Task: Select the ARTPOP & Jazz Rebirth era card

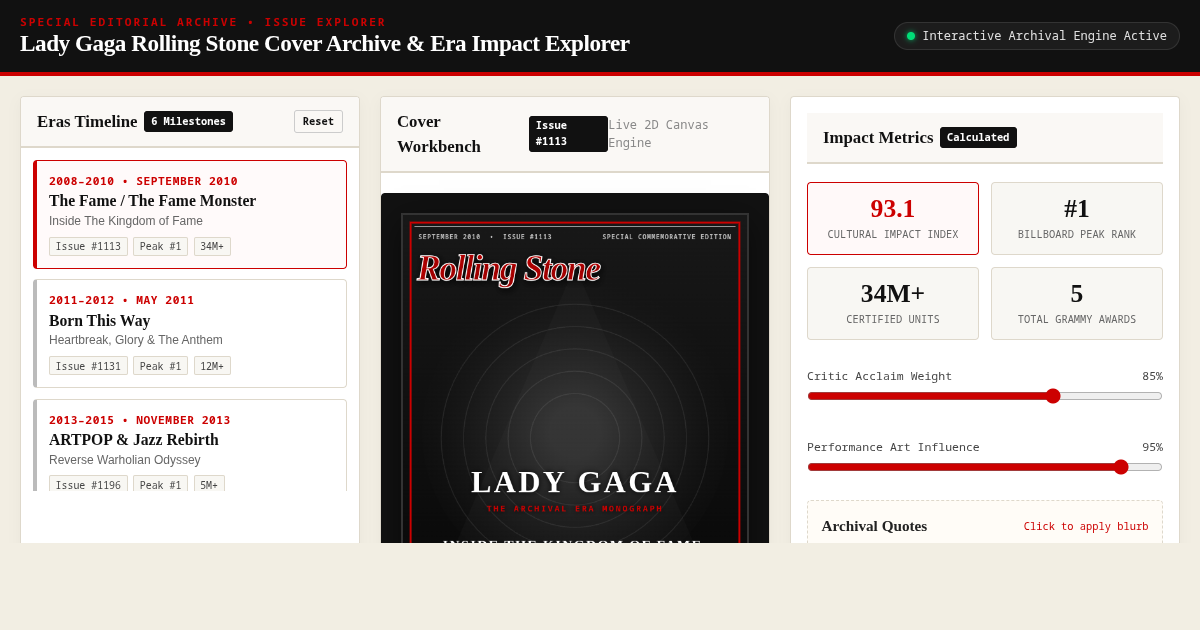Action: coord(190,445)
